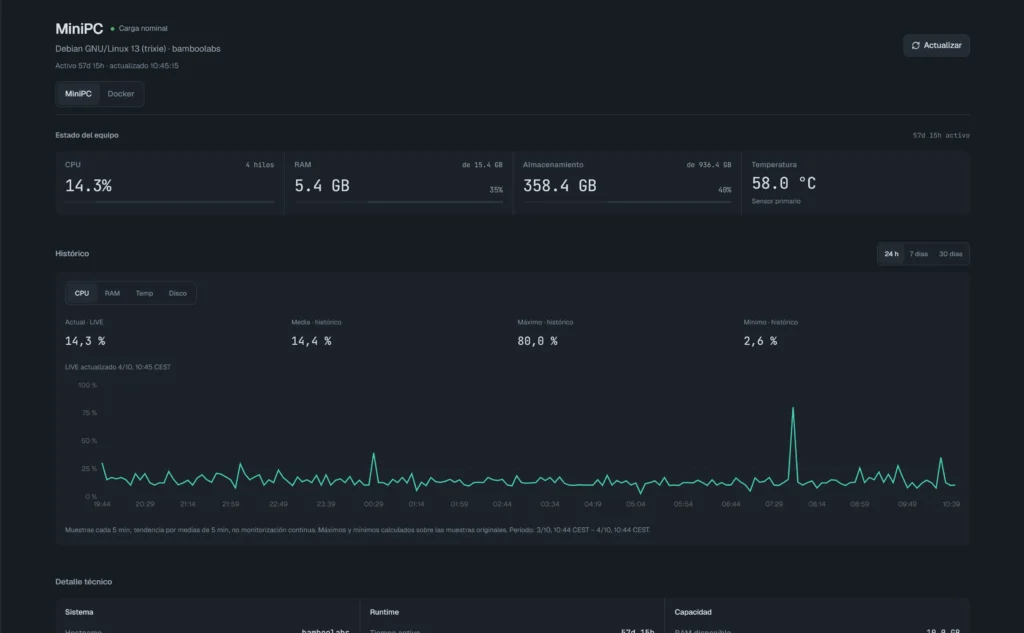Screen dimensions: 1024x633
Task: Click the Runtime card heading
Action: coord(384,612)
